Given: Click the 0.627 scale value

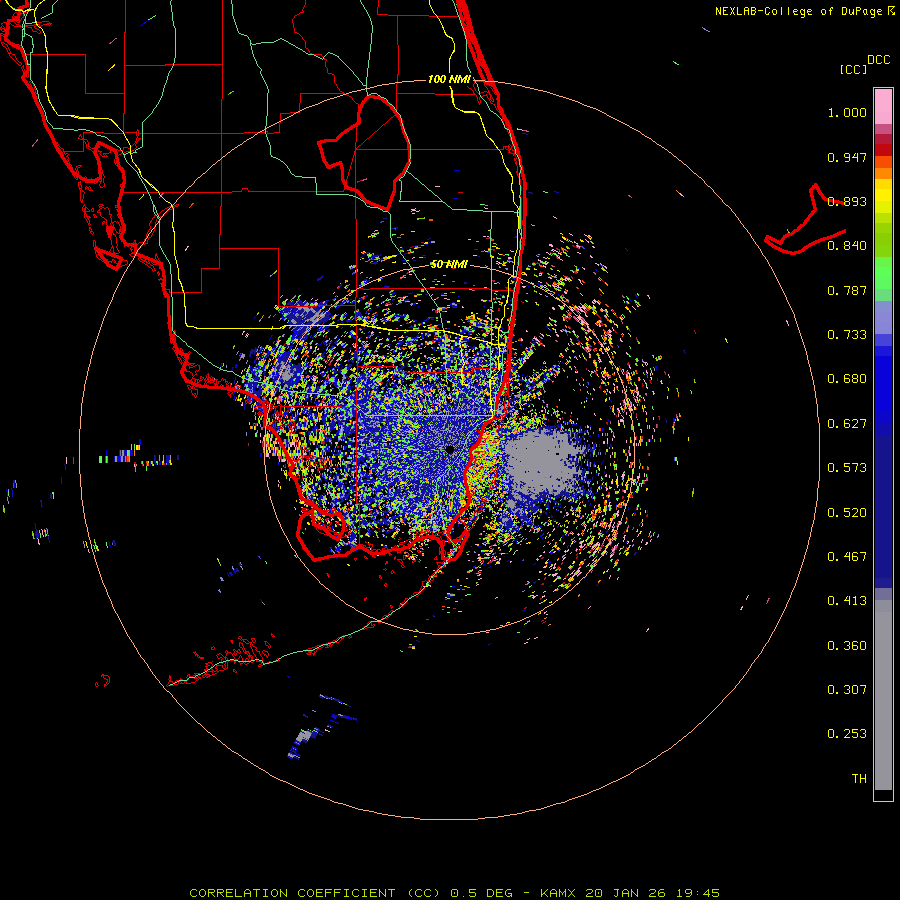Looking at the screenshot, I should click(x=847, y=424).
